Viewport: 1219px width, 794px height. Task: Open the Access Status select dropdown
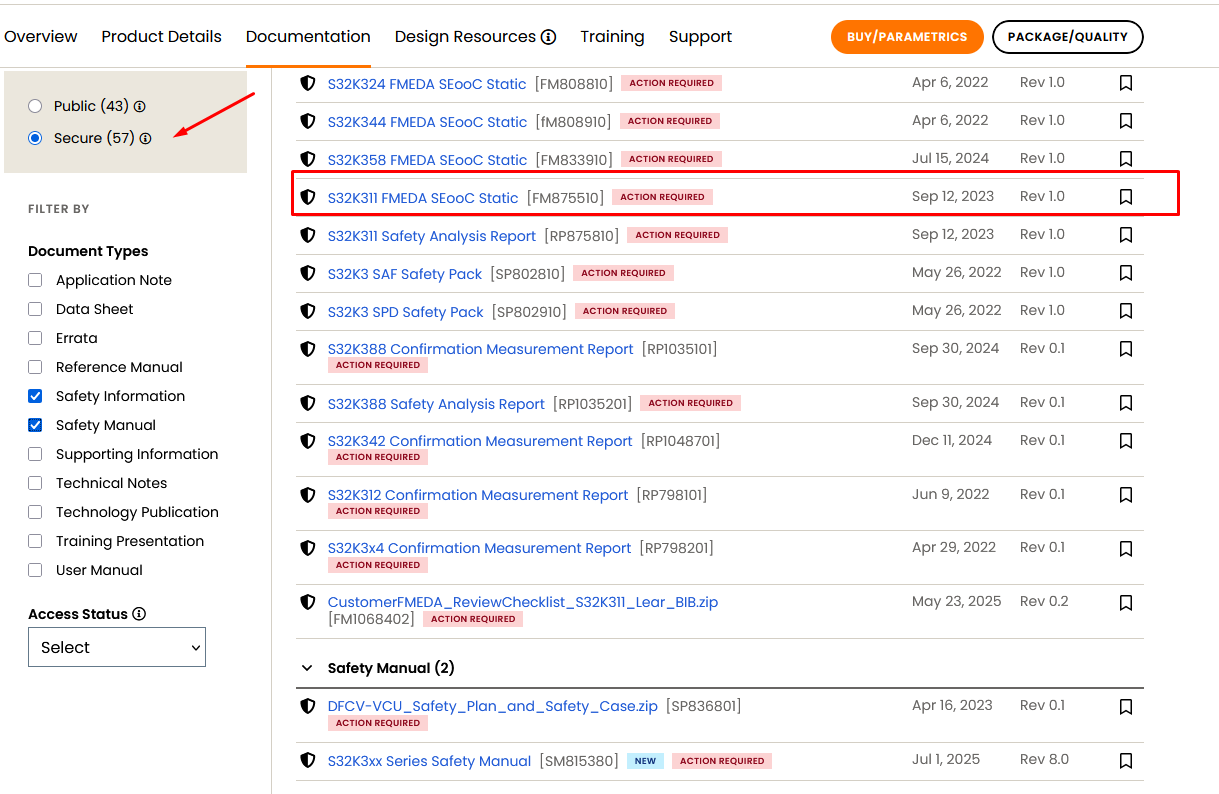pos(116,647)
